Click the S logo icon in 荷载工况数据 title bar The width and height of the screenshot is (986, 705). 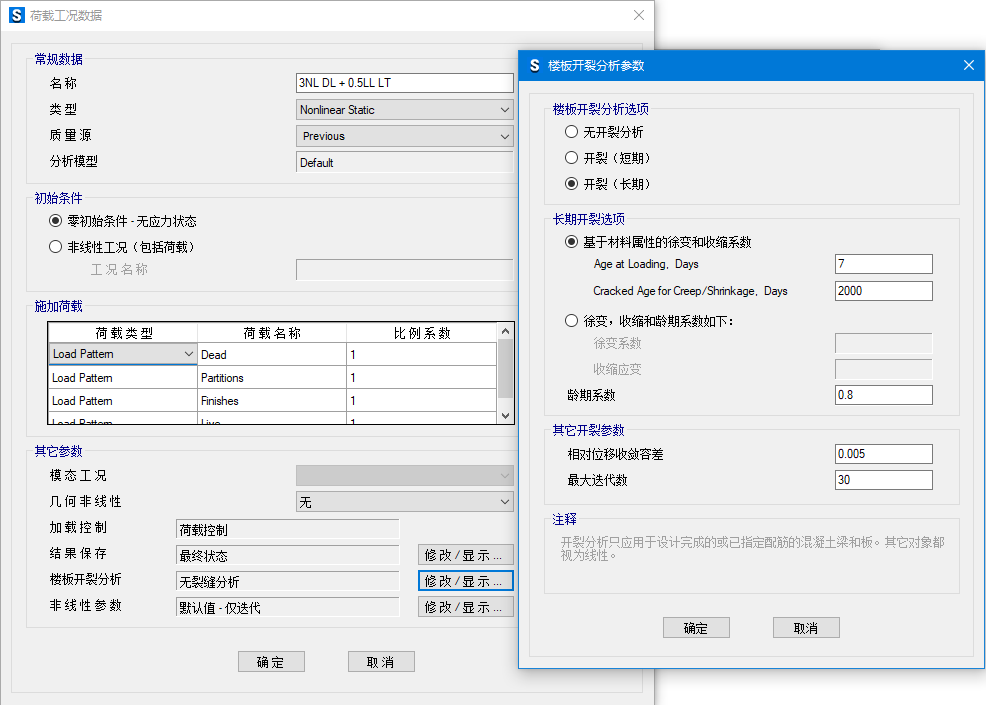coord(16,15)
